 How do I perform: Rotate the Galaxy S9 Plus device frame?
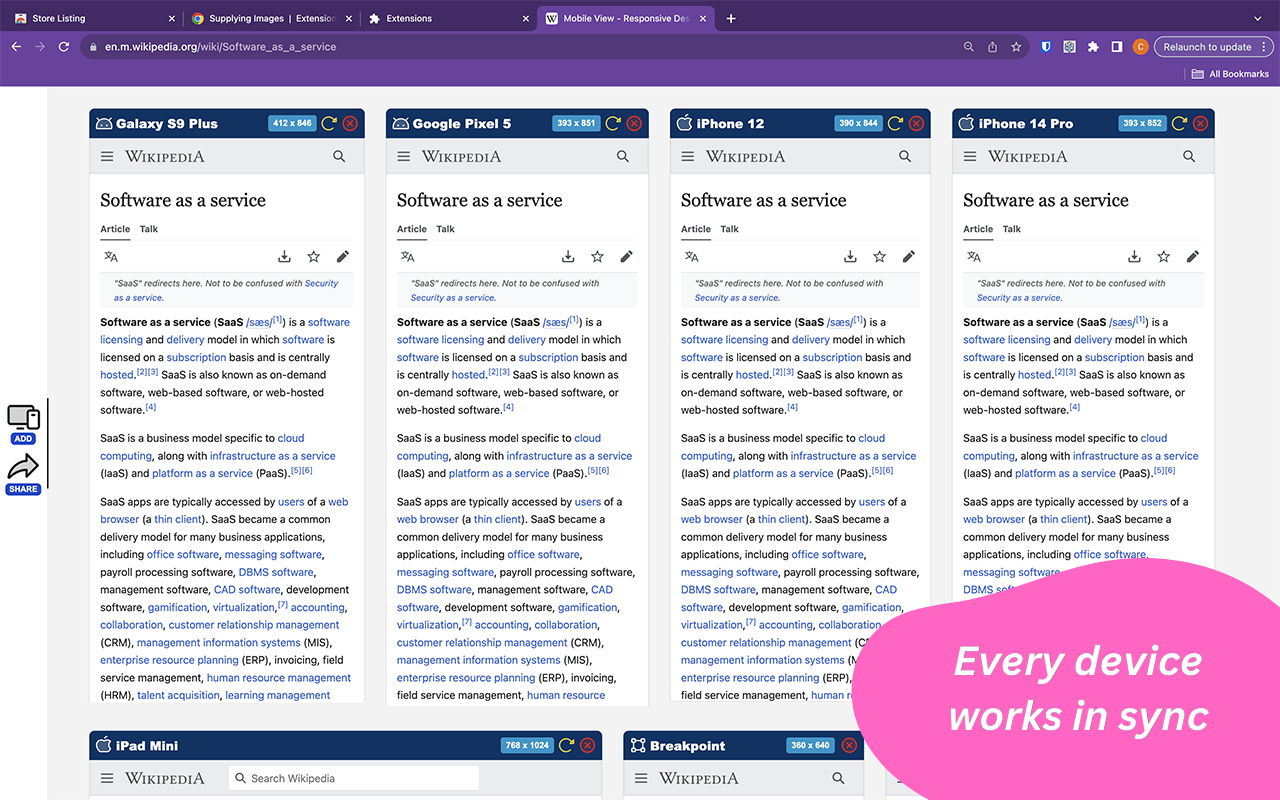[329, 123]
